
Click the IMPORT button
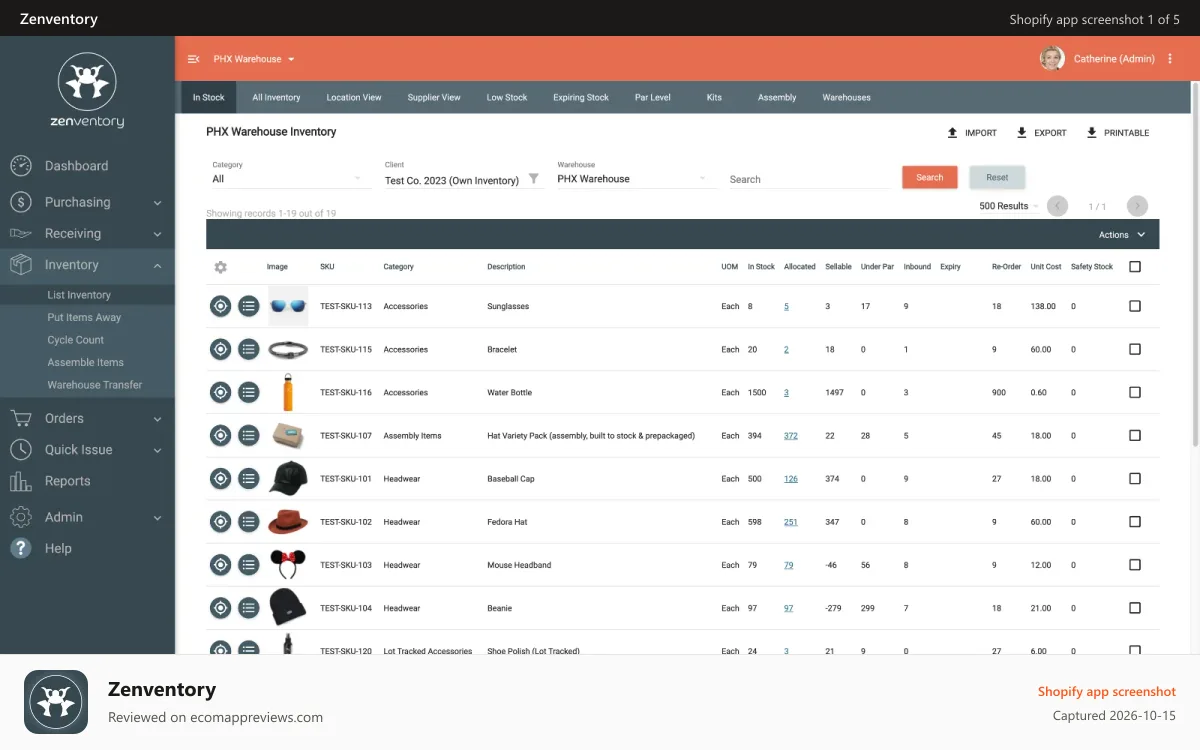coord(972,133)
